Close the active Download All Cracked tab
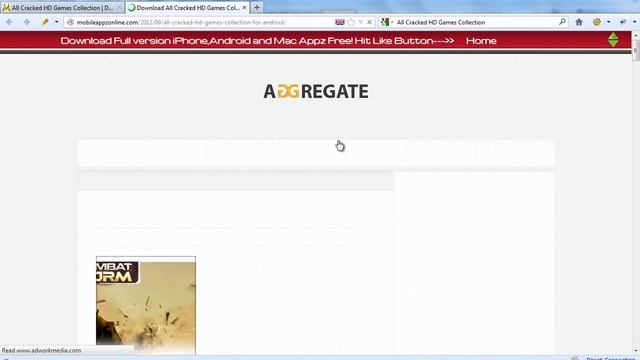This screenshot has height=360, width=640. [x=244, y=8]
